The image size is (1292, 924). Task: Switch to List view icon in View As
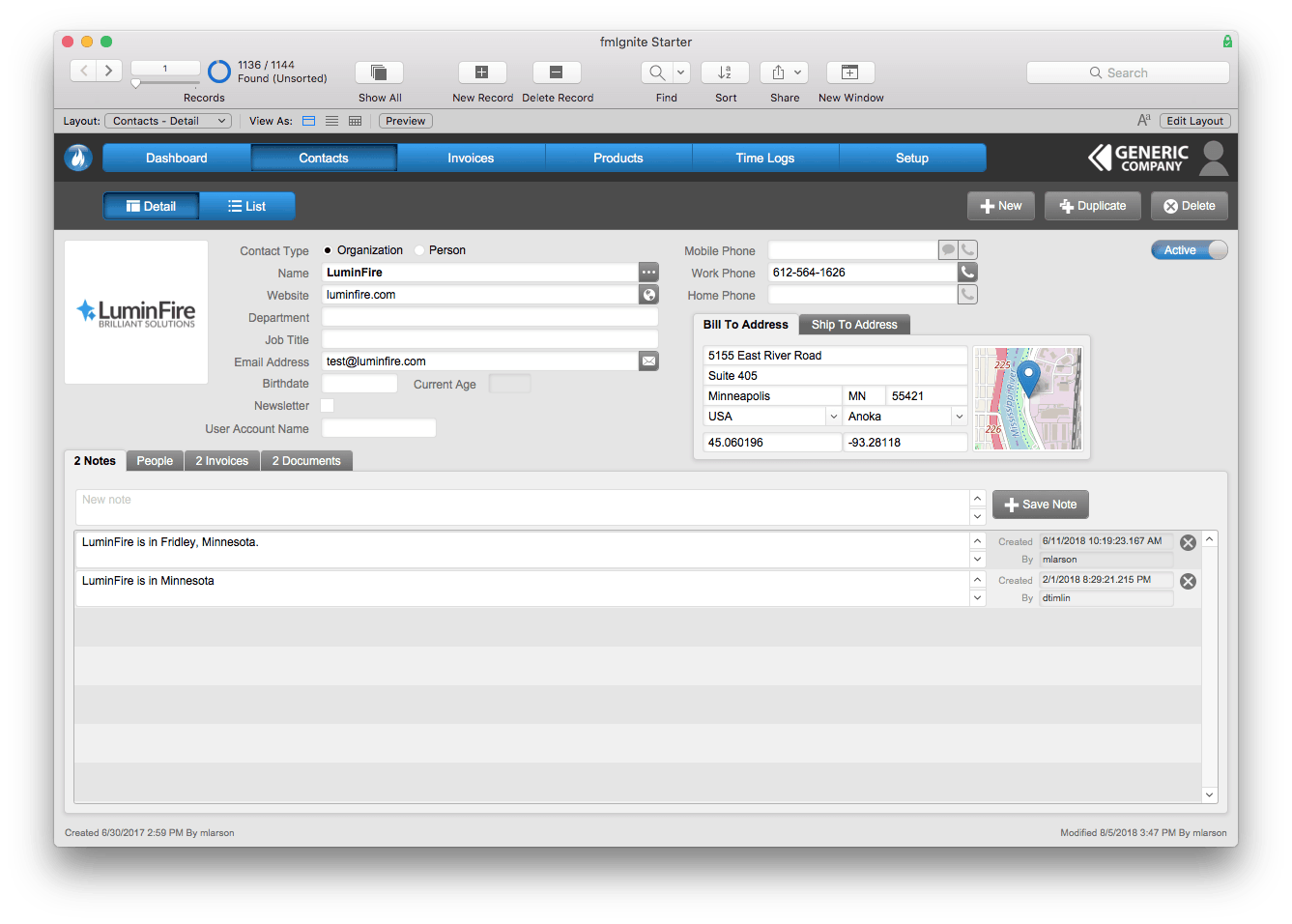click(332, 121)
